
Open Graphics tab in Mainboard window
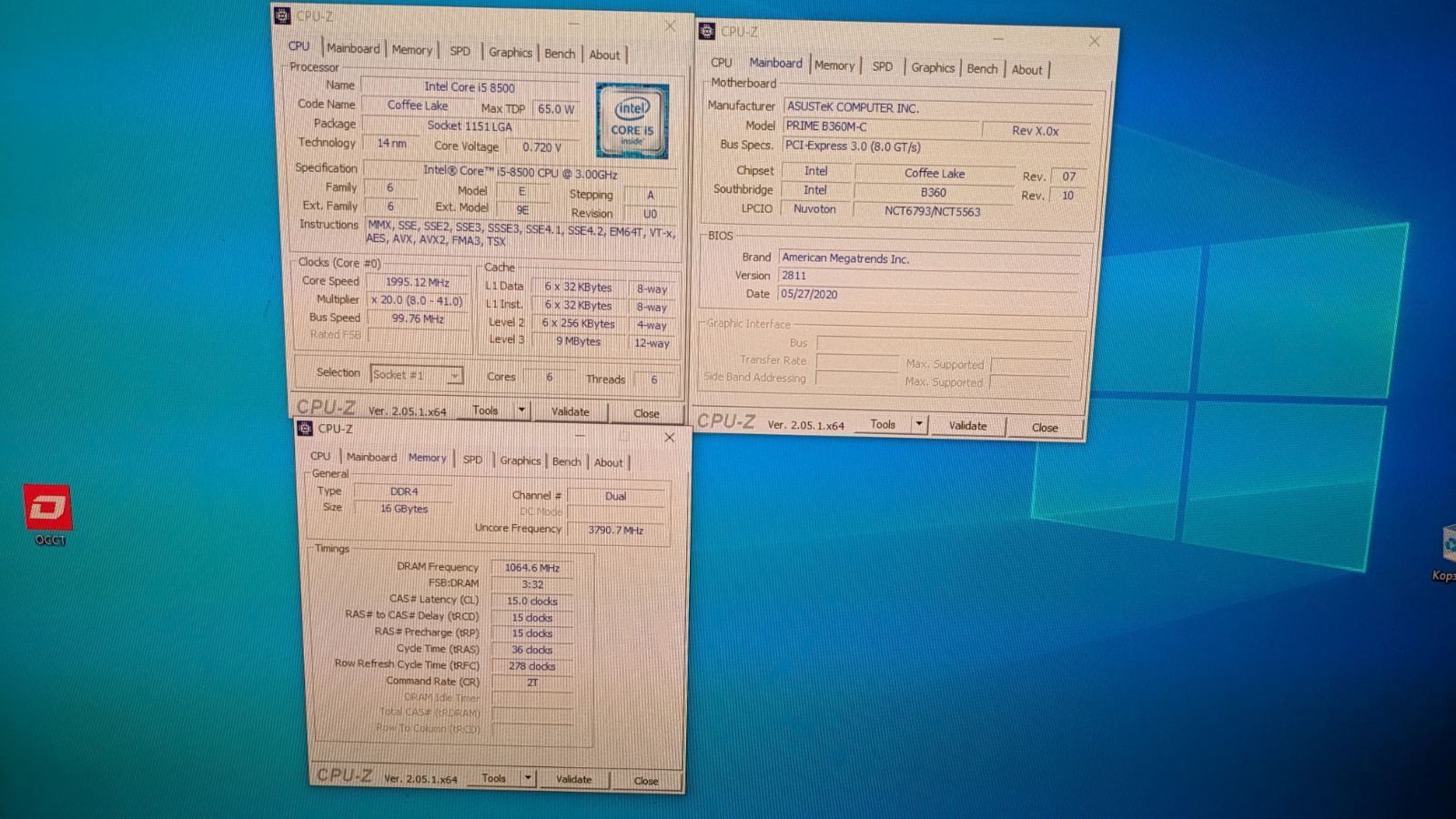pos(933,67)
